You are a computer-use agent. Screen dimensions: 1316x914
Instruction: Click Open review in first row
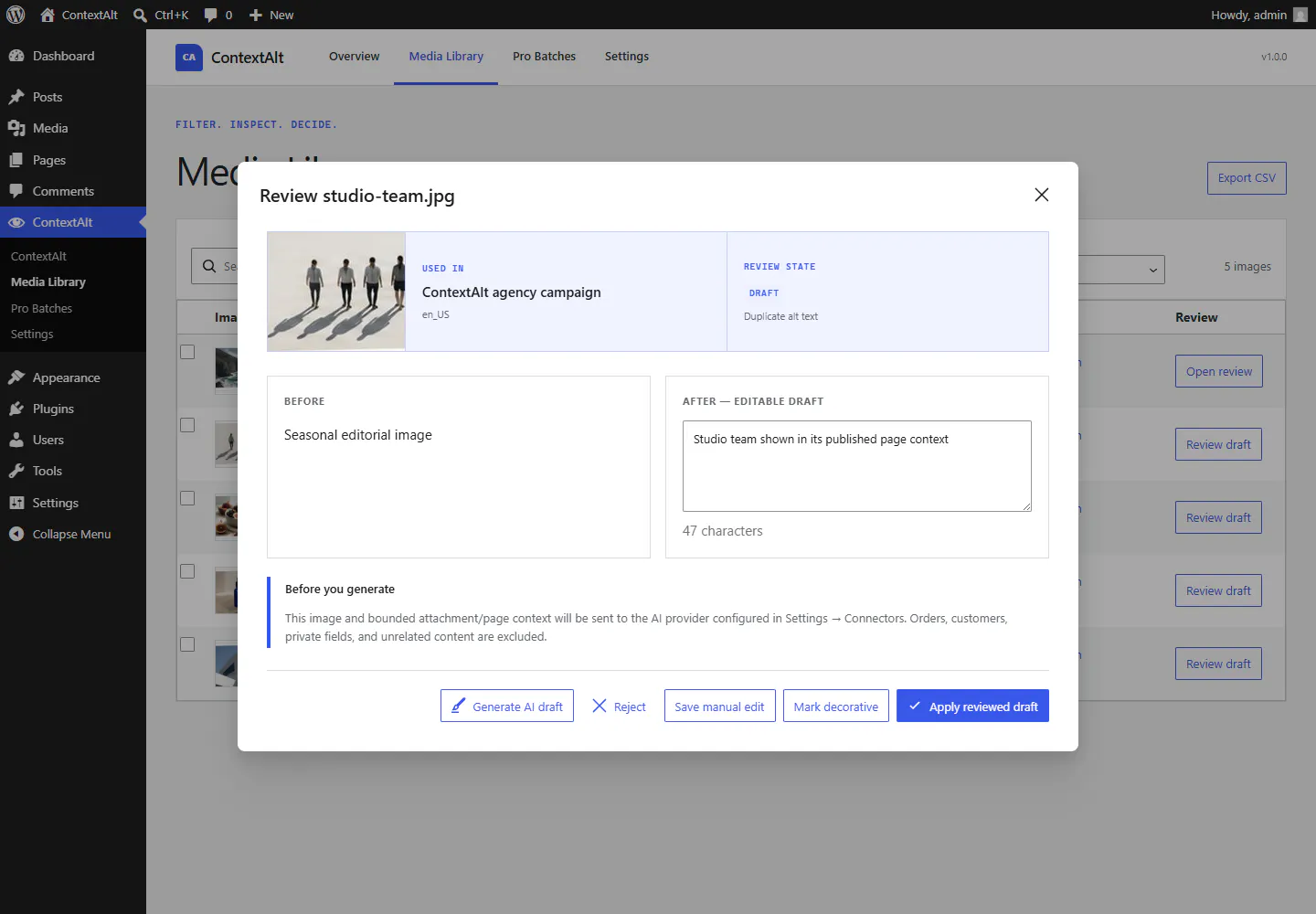pyautogui.click(x=1219, y=371)
